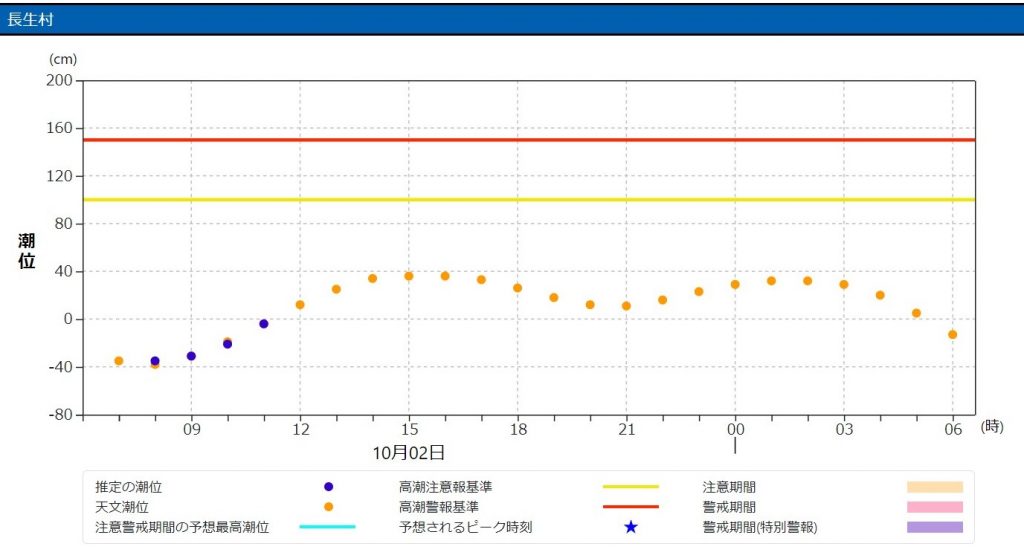Click the blue star legend icon for peak time
Image resolution: width=1024 pixels, height=558 pixels.
point(631,527)
